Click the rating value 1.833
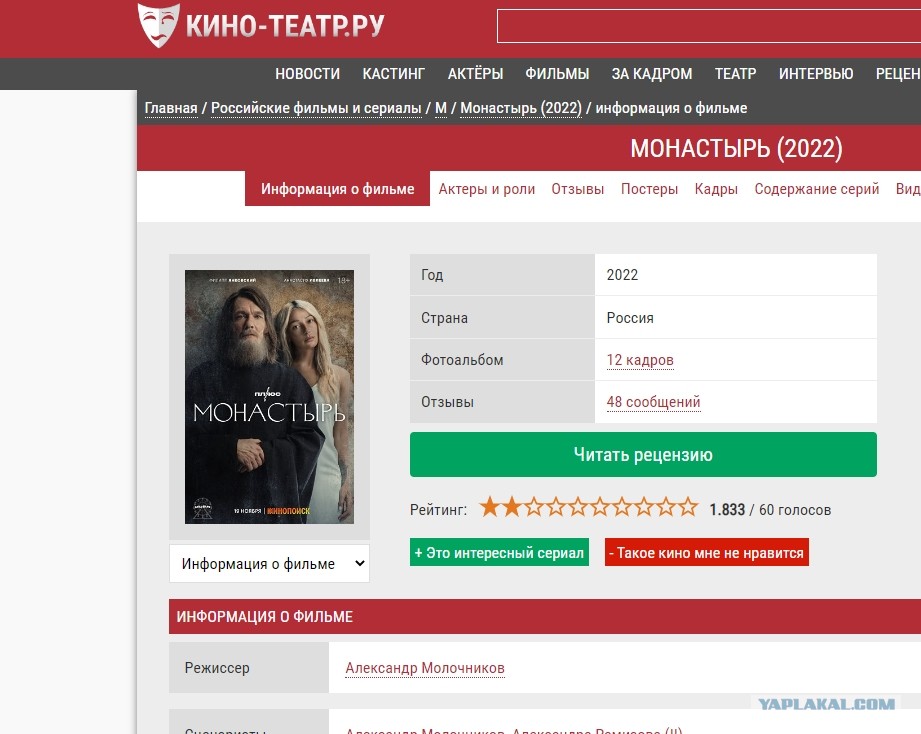This screenshot has width=921, height=734. [727, 510]
